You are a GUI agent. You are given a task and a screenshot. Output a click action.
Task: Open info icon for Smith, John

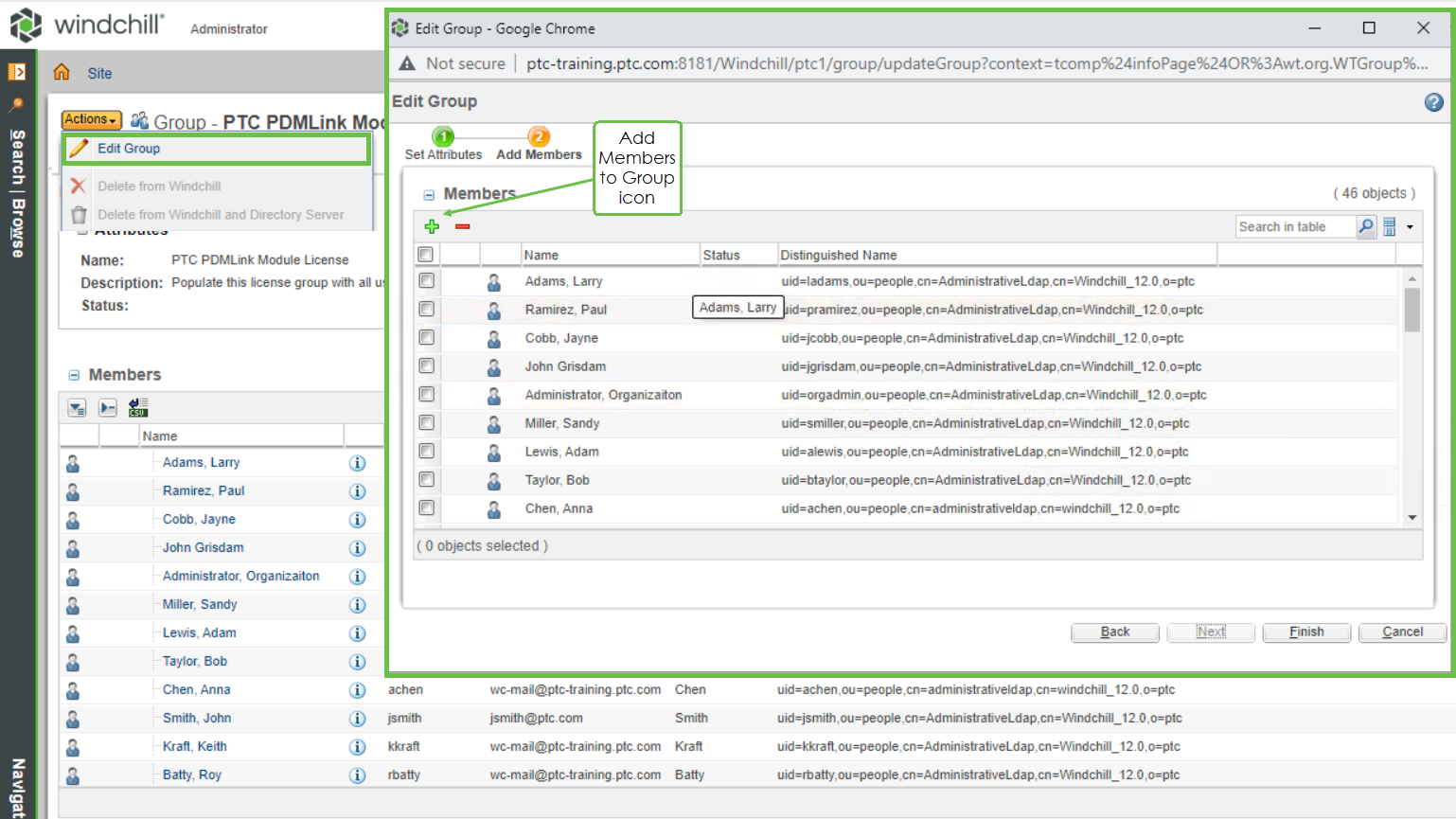(358, 719)
